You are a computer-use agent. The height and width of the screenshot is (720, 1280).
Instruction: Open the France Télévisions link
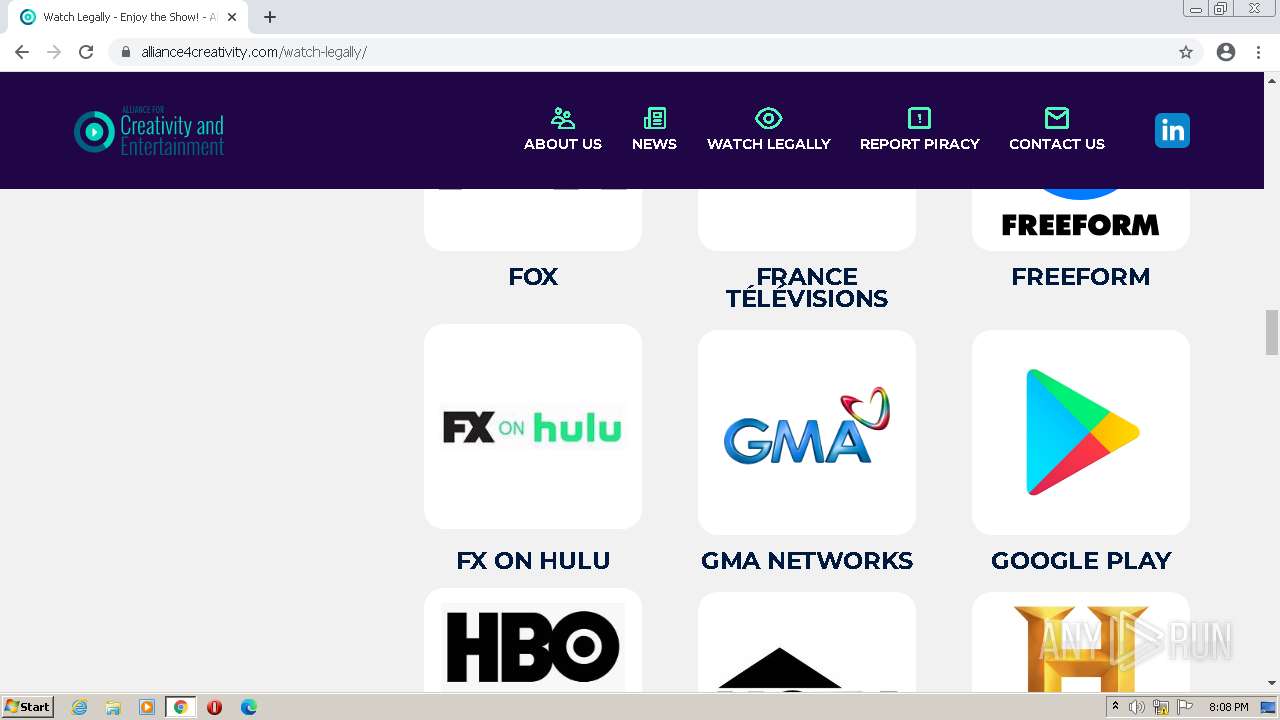807,288
